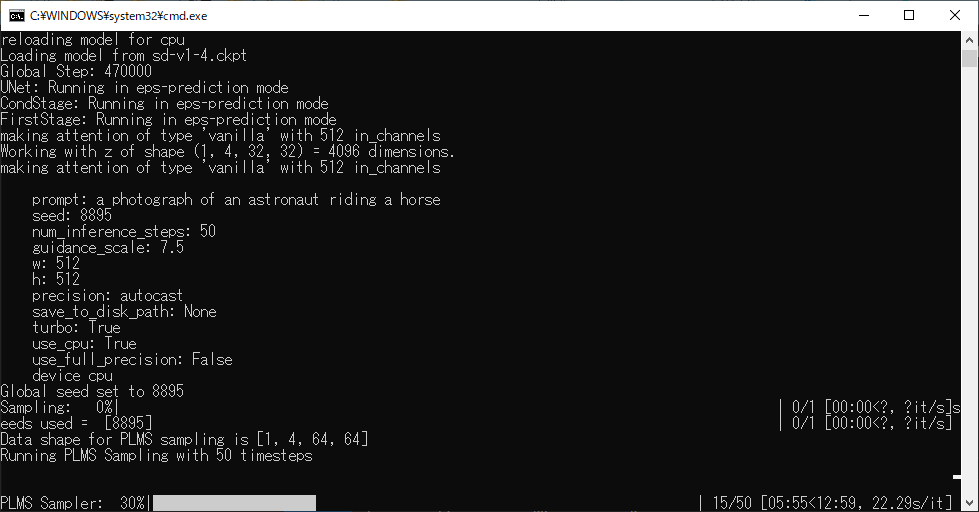Open the cmd.exe system menu icon

coord(17,16)
